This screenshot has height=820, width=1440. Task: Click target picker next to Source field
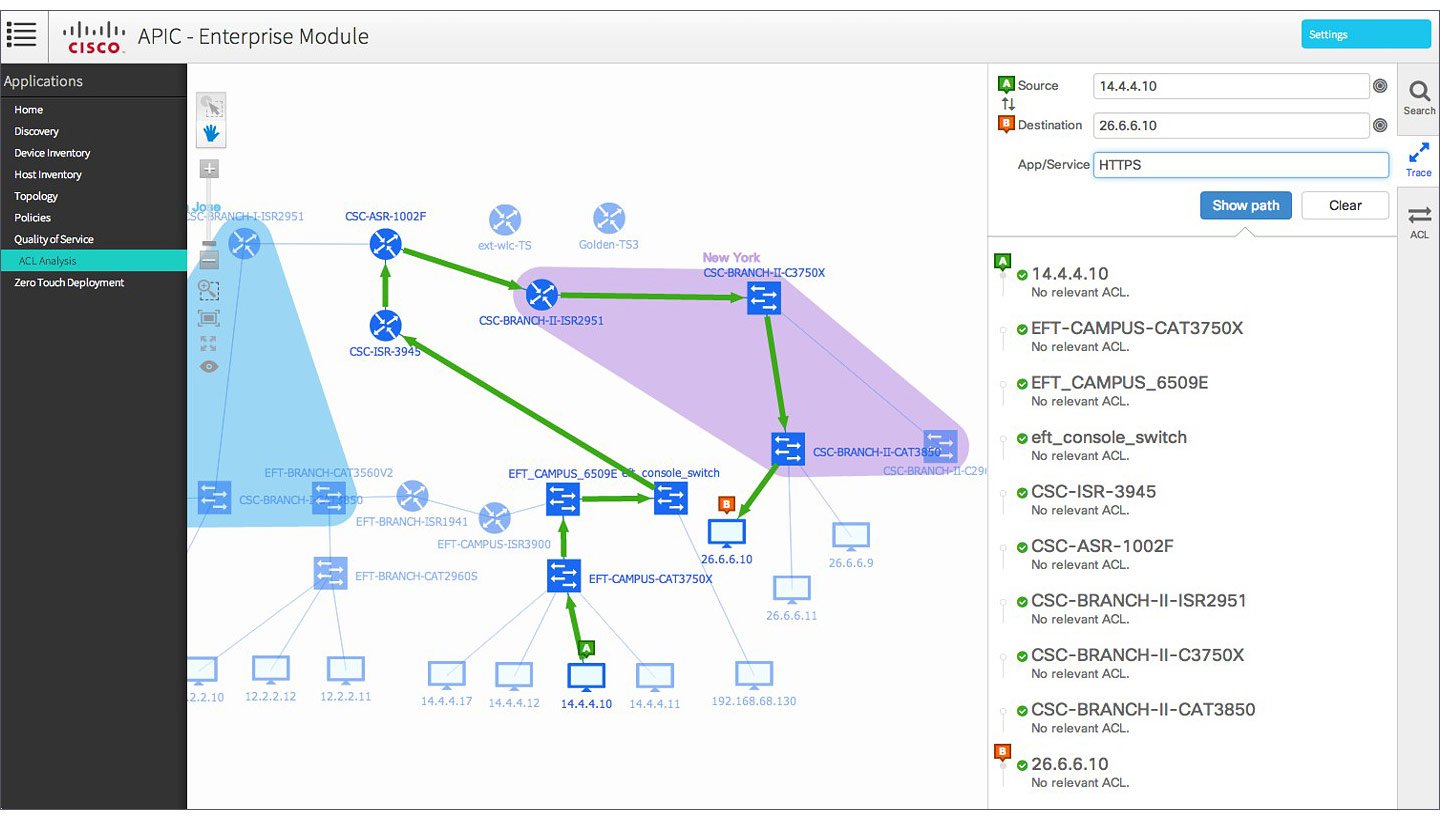(1380, 86)
